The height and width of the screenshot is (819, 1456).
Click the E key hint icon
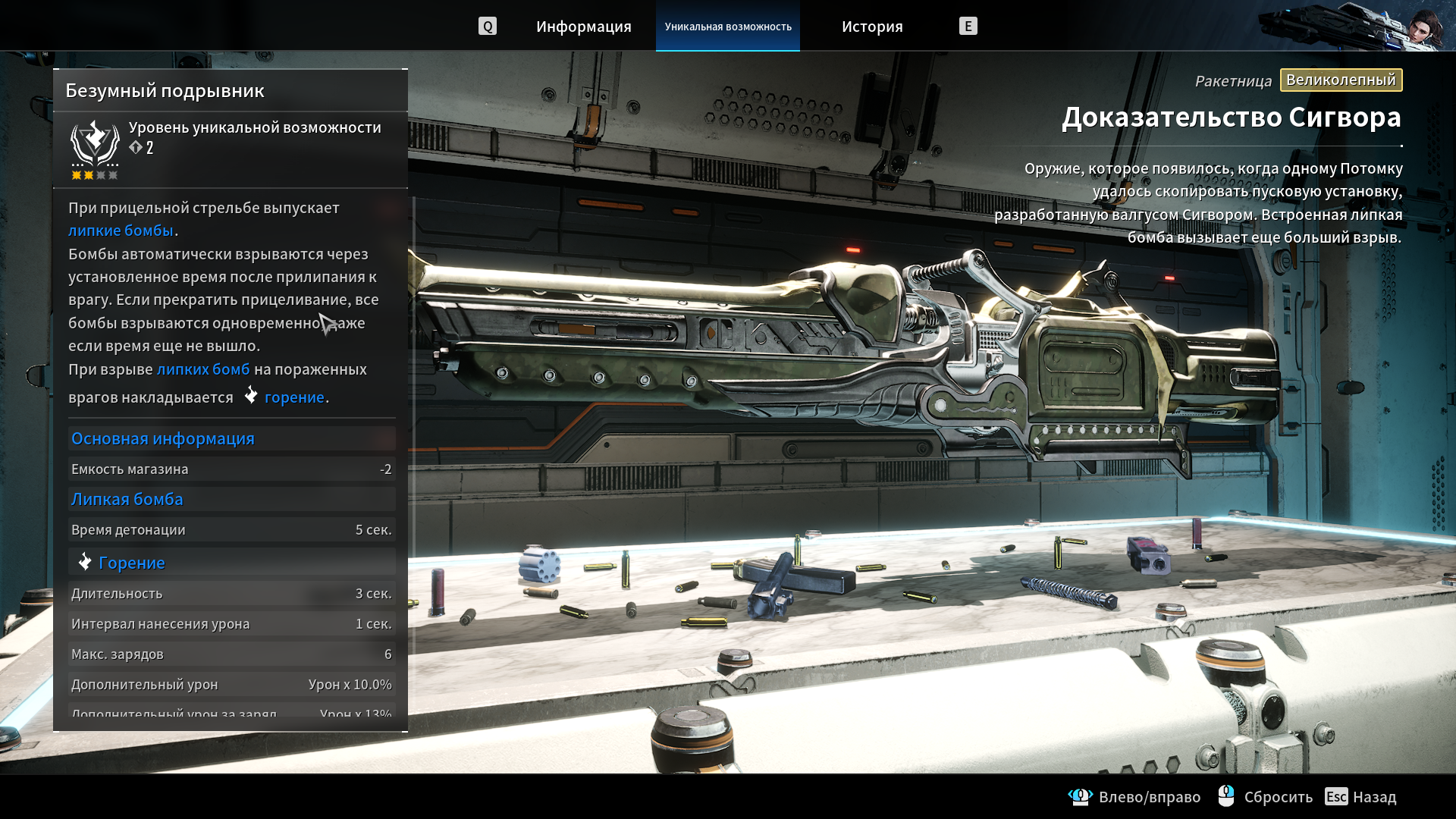pos(968,27)
